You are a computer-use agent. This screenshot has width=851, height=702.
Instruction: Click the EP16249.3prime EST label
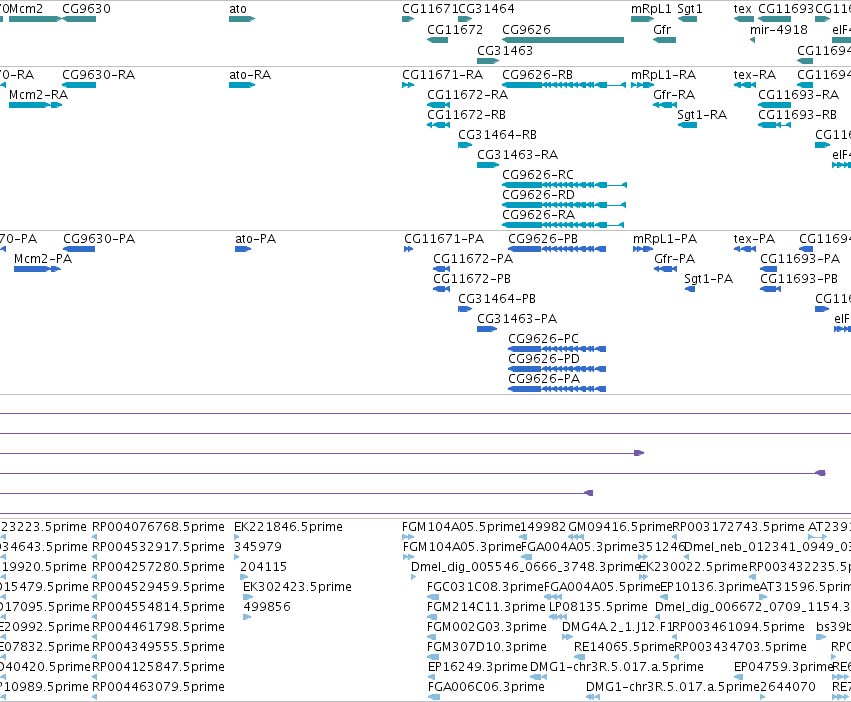pos(478,667)
